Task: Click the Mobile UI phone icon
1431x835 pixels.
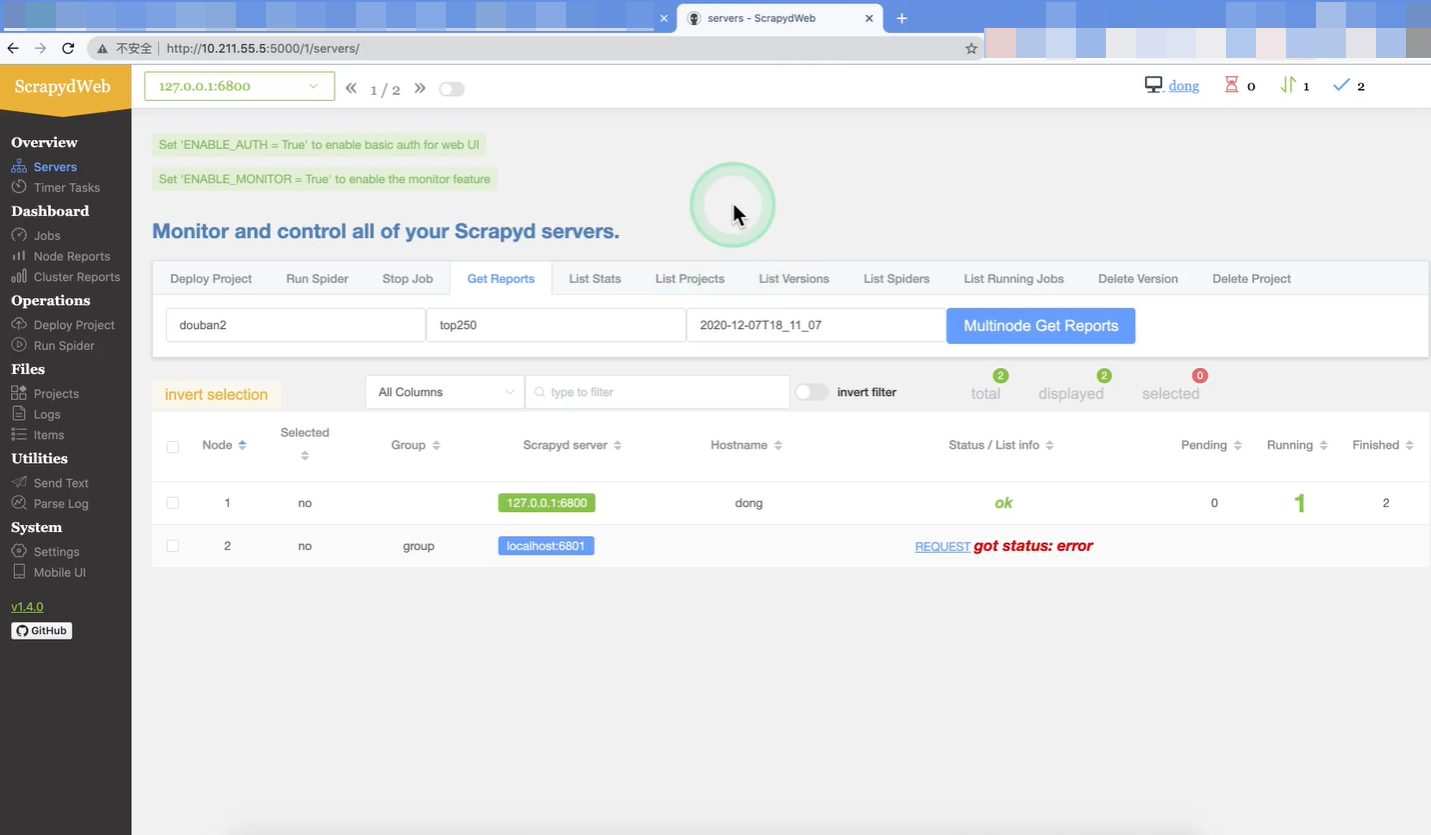Action: 19,572
